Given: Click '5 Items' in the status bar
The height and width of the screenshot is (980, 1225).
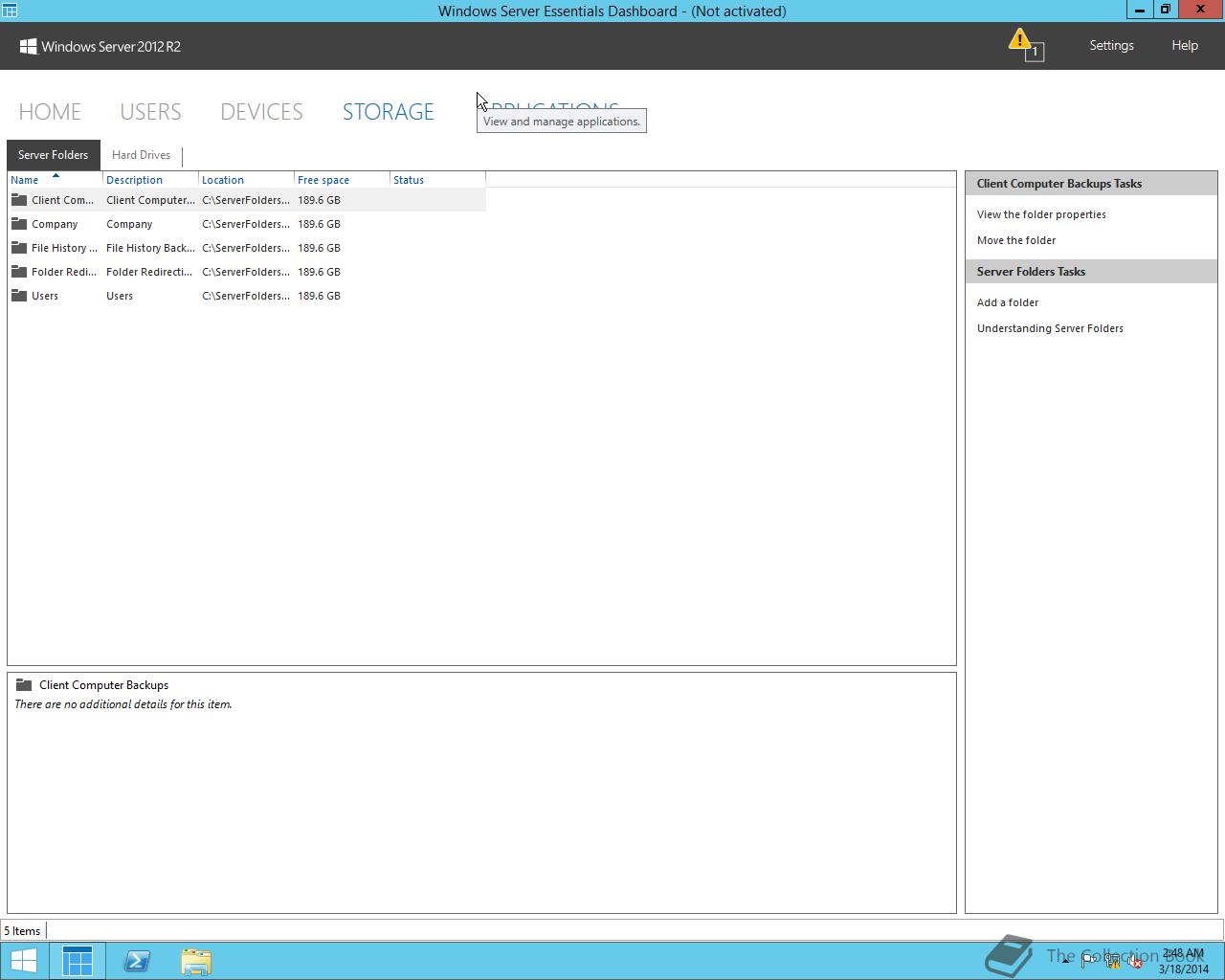Looking at the screenshot, I should (22, 931).
